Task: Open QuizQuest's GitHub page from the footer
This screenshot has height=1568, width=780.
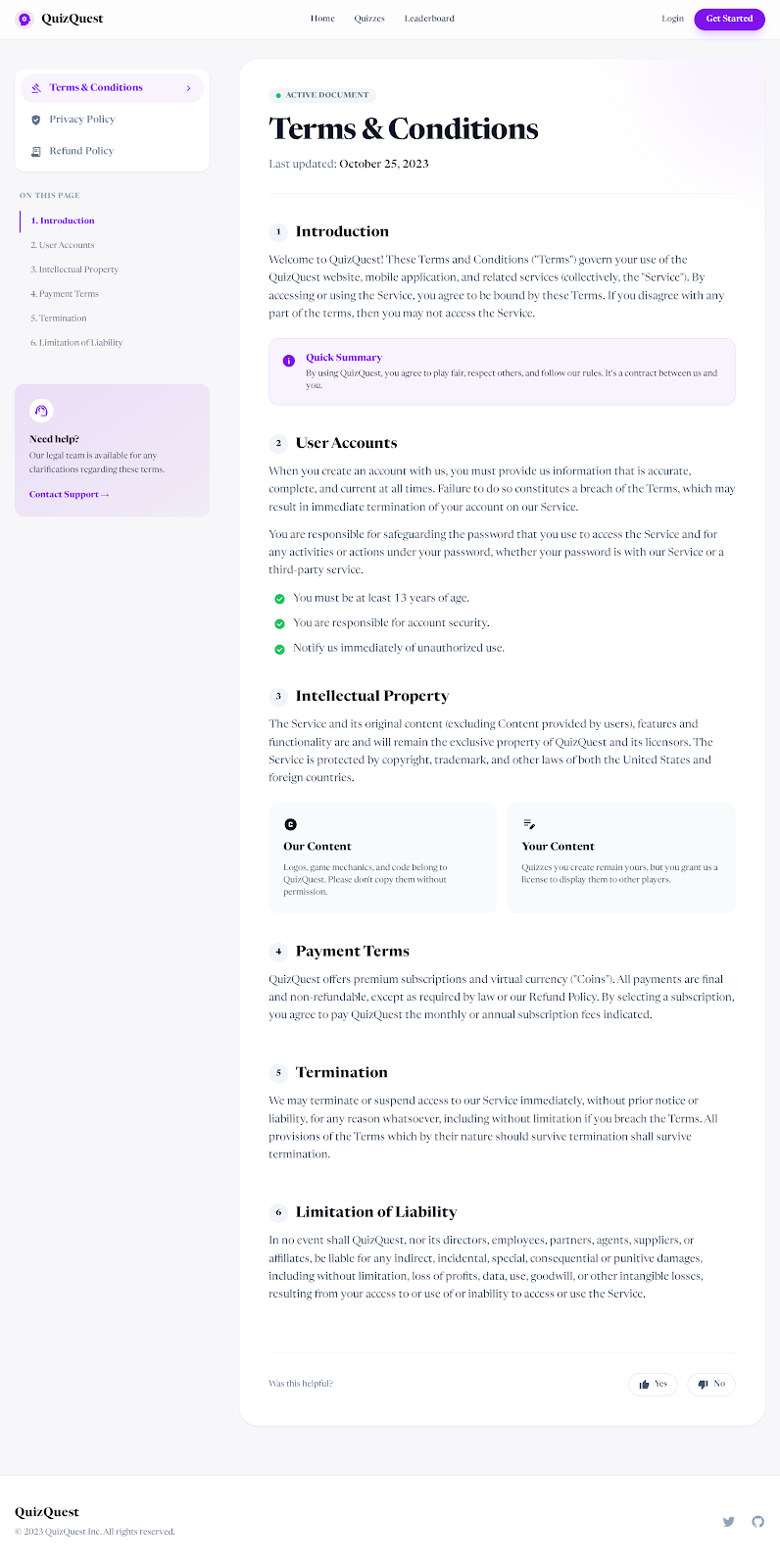Action: point(758,1521)
